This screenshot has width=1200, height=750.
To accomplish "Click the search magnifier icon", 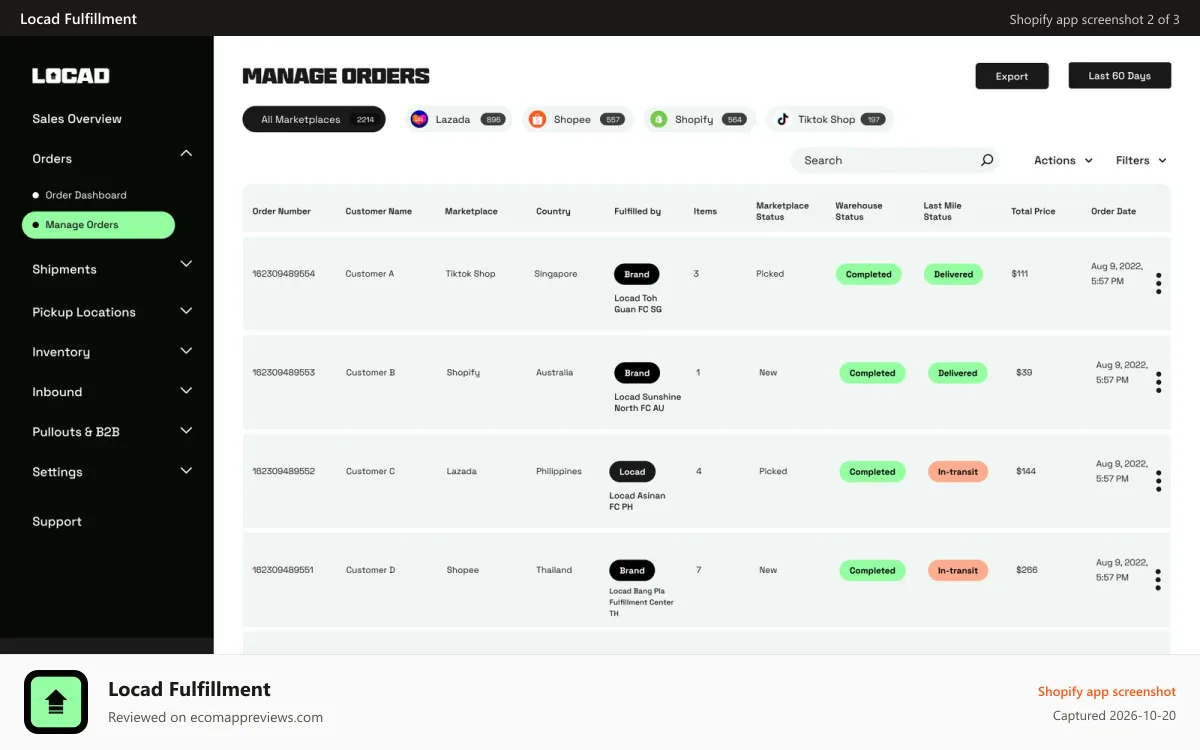I will click(x=987, y=160).
